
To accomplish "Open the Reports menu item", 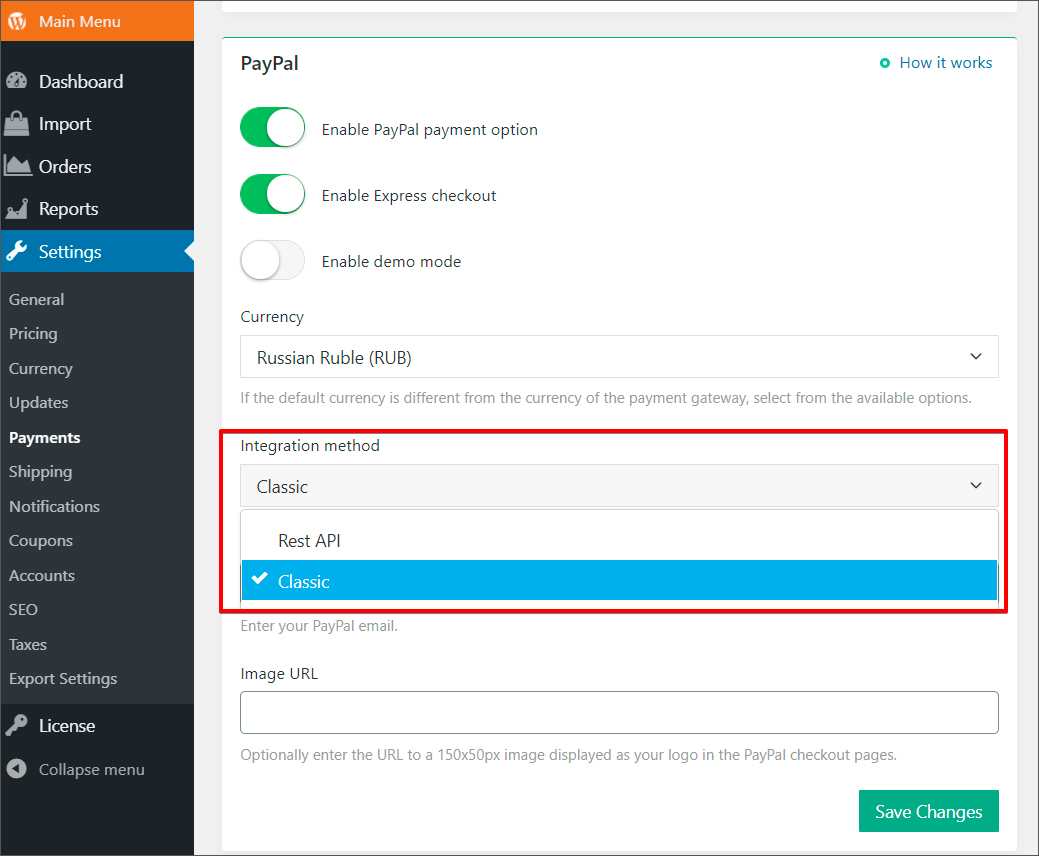I will pyautogui.click(x=97, y=209).
